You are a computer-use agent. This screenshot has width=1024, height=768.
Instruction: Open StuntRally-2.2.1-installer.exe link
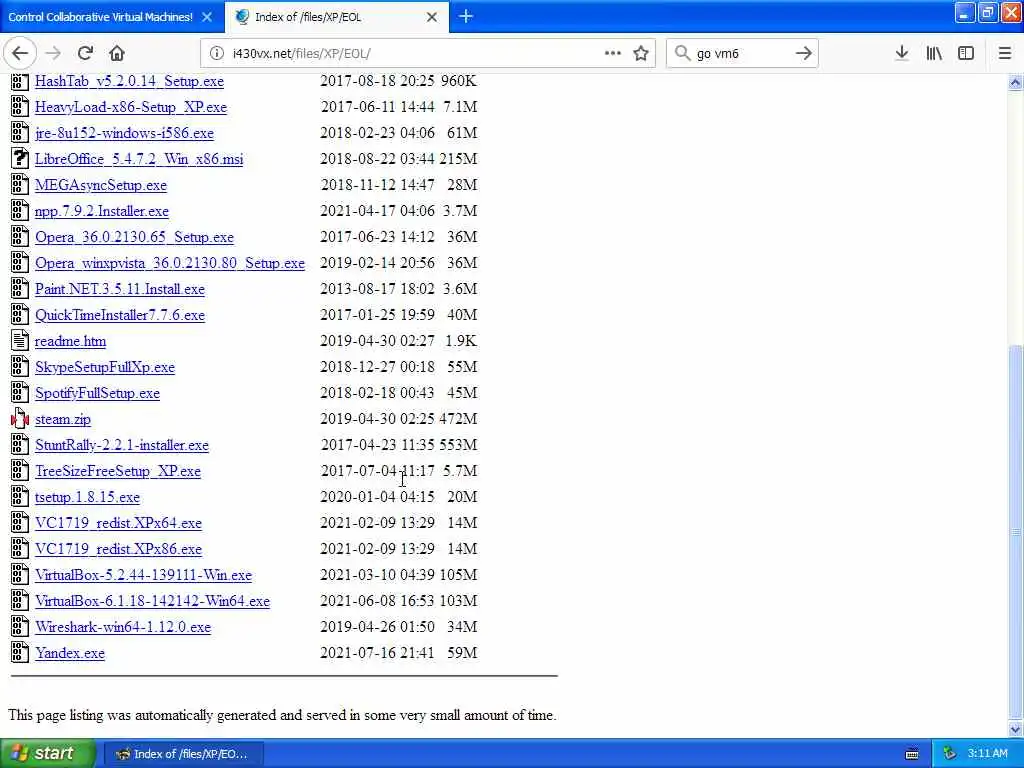coord(121,445)
